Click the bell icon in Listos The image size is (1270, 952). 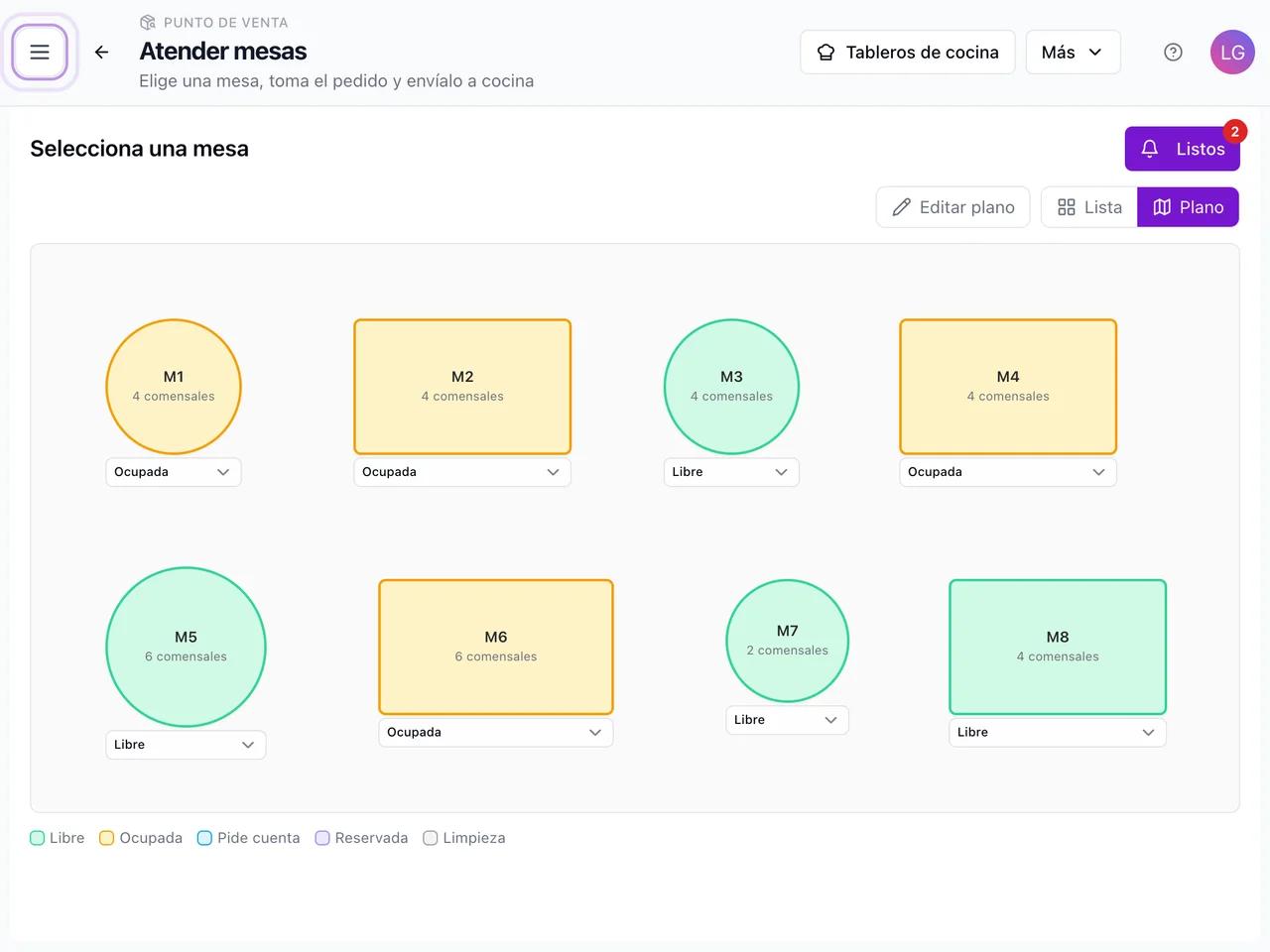(1150, 149)
